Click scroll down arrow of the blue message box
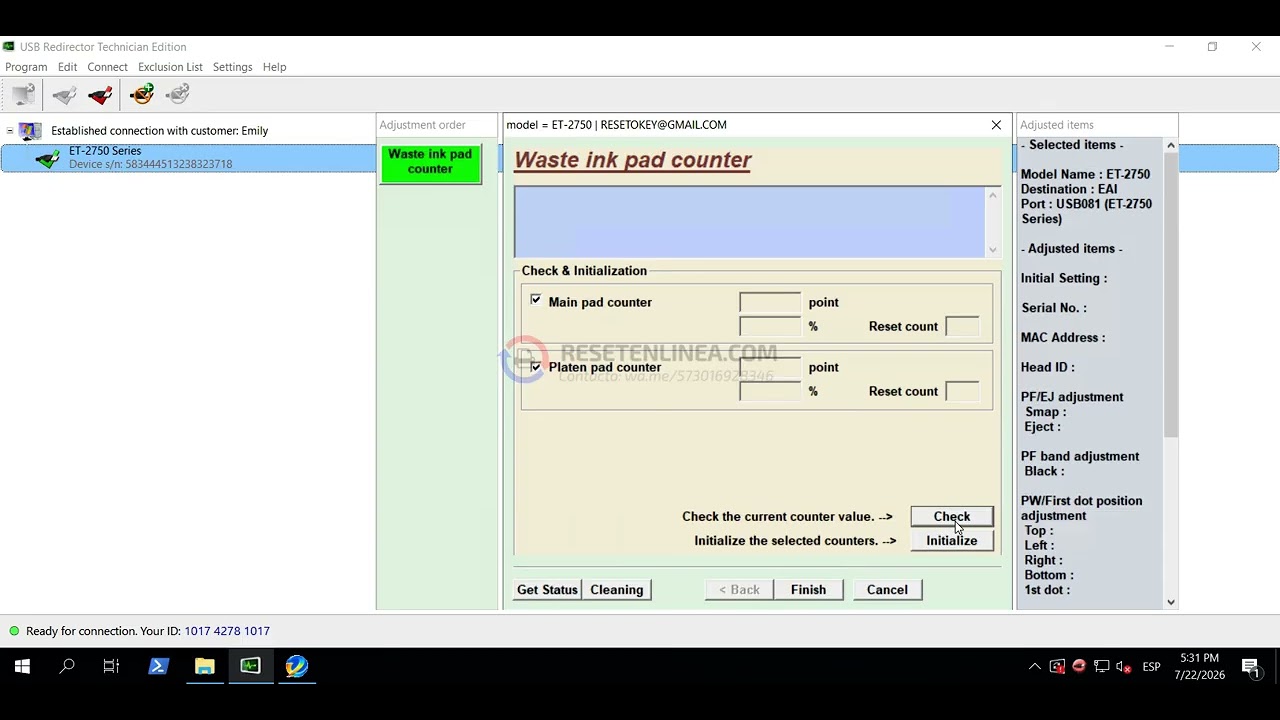This screenshot has width=1280, height=720. coord(992,250)
